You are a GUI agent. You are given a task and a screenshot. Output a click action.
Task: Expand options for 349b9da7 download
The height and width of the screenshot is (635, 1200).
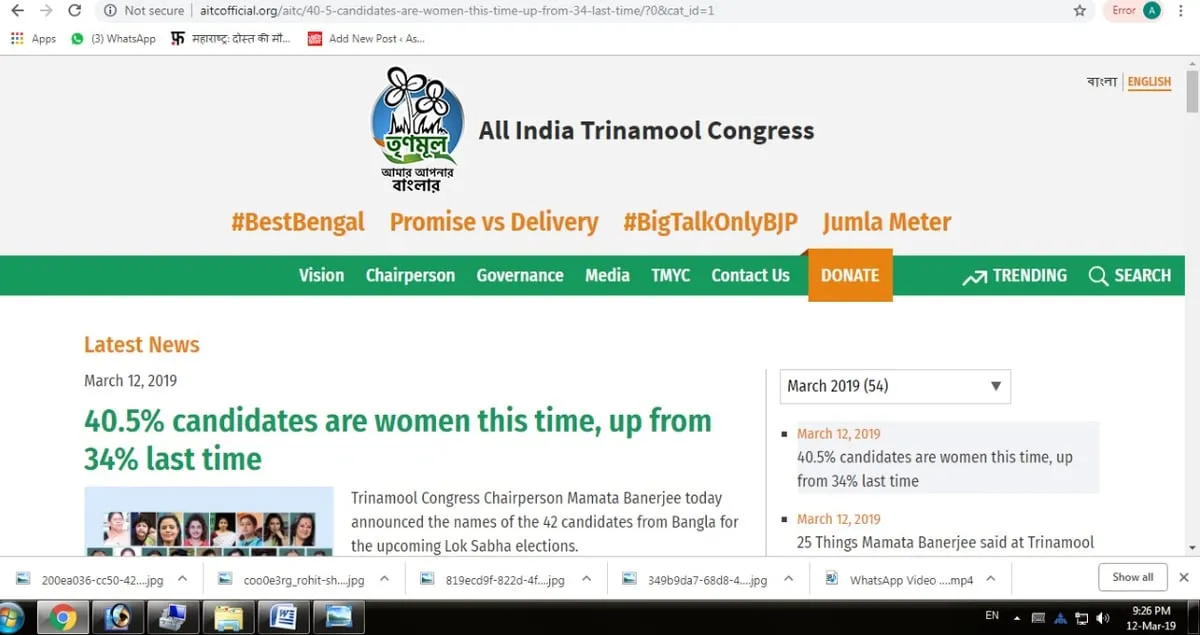(787, 578)
